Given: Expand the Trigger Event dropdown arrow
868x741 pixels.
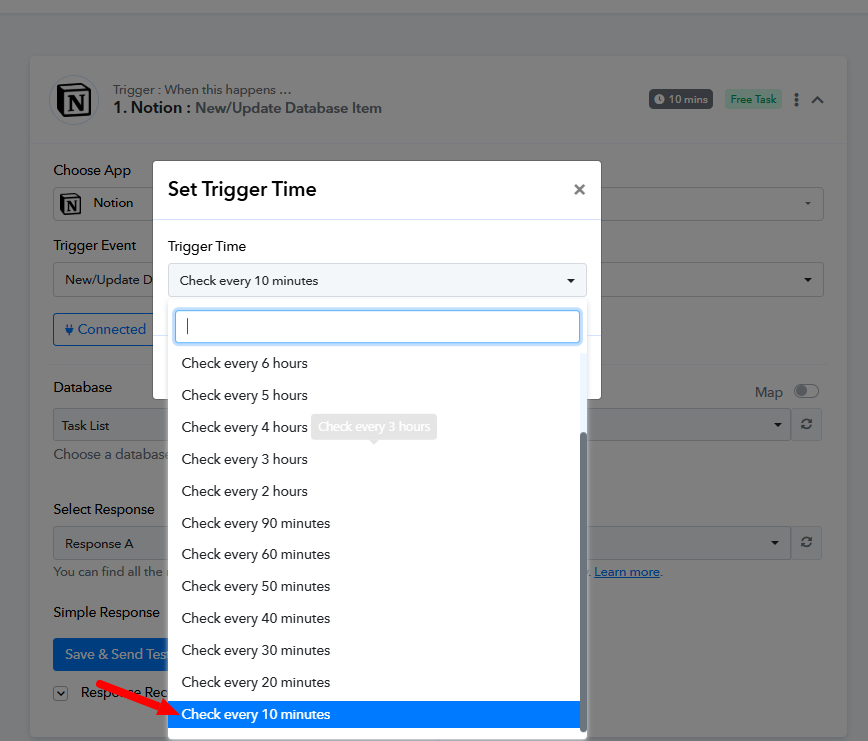Looking at the screenshot, I should (808, 279).
